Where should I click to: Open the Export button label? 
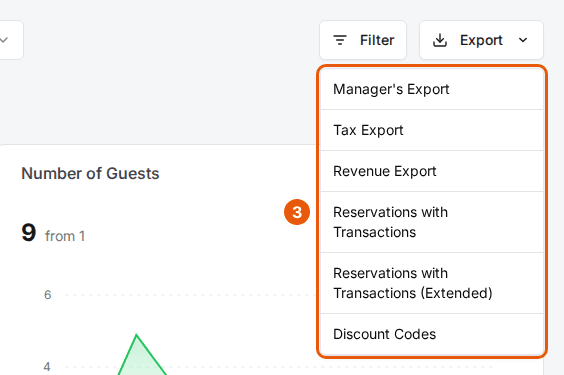481,40
